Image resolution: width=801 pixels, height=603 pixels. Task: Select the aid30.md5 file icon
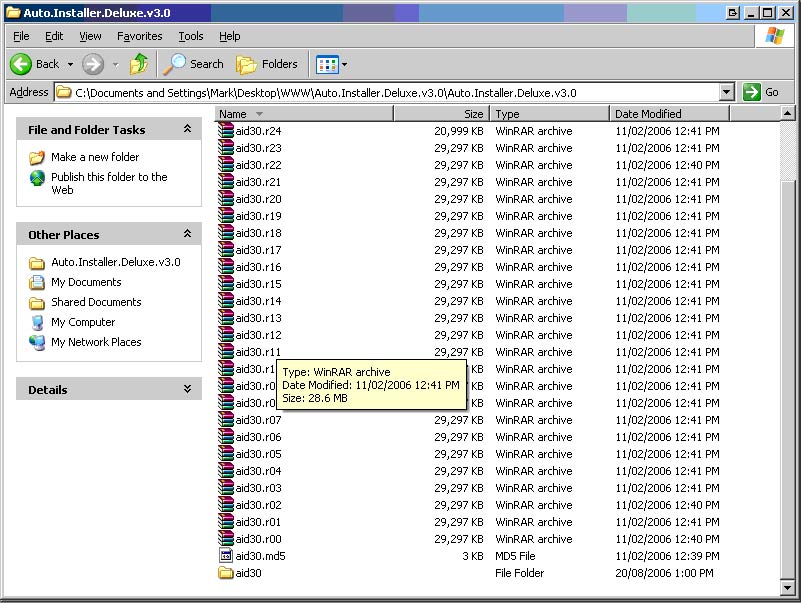[x=226, y=555]
